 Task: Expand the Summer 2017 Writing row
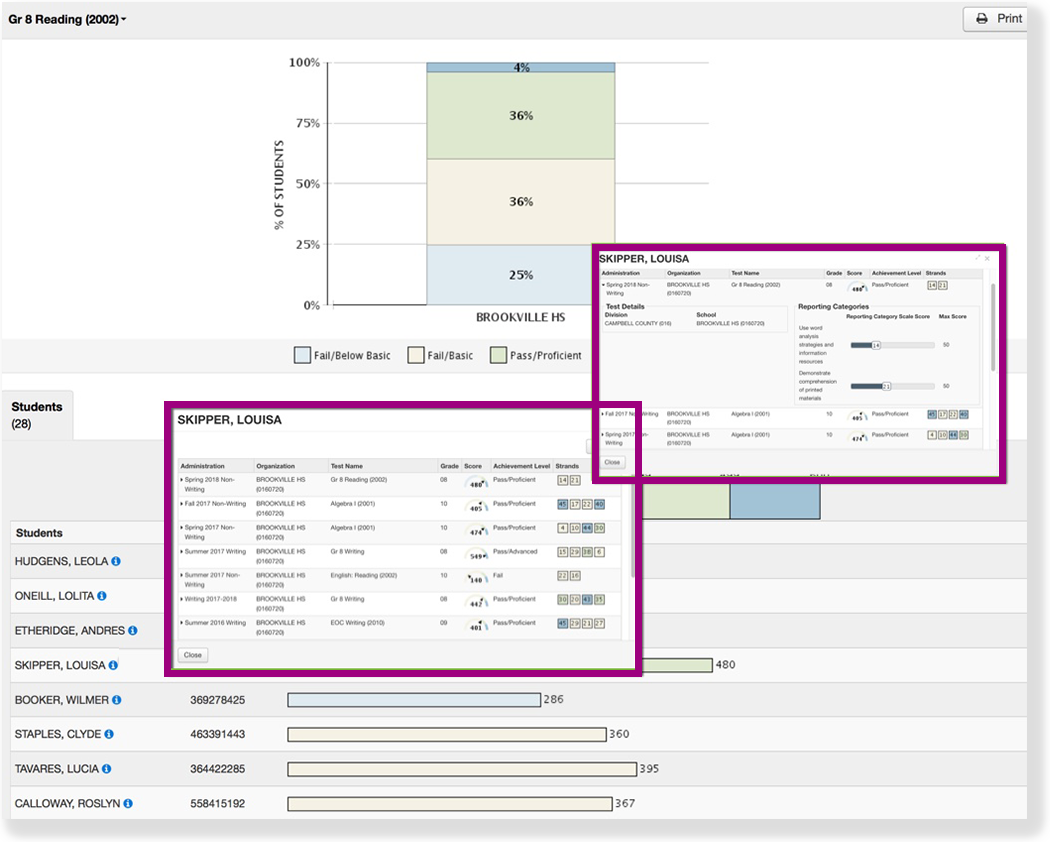[x=181, y=551]
